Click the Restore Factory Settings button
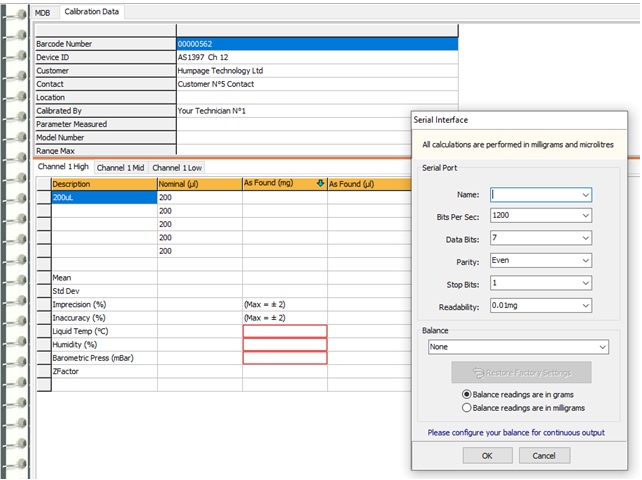The height and width of the screenshot is (480, 642). tap(522, 373)
